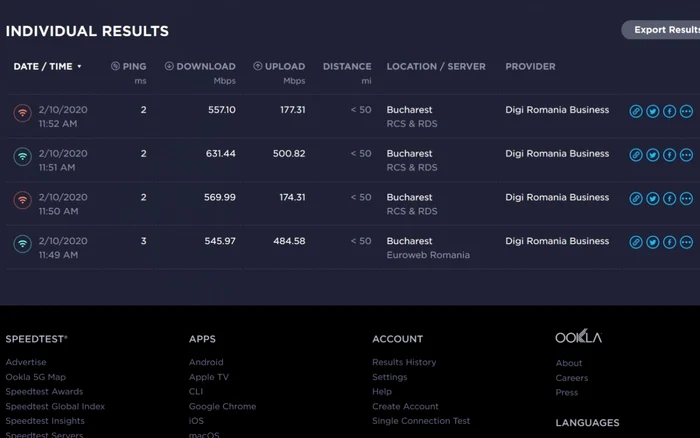Open the Settings footer link

[389, 377]
